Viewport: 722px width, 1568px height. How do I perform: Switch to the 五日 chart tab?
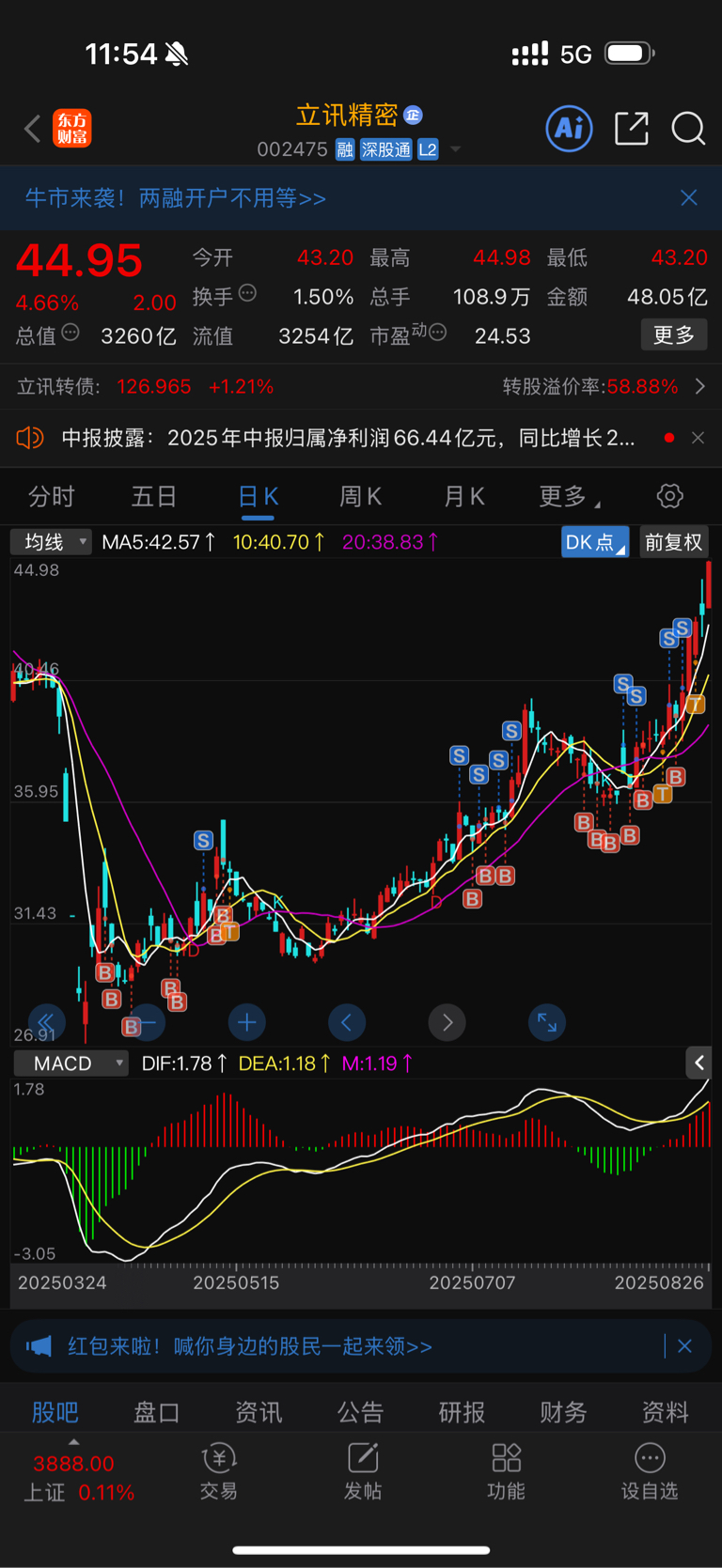pyautogui.click(x=154, y=496)
